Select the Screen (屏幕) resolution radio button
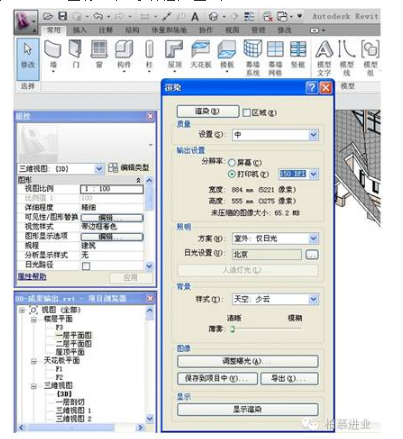This screenshot has width=403, height=439. click(x=232, y=163)
